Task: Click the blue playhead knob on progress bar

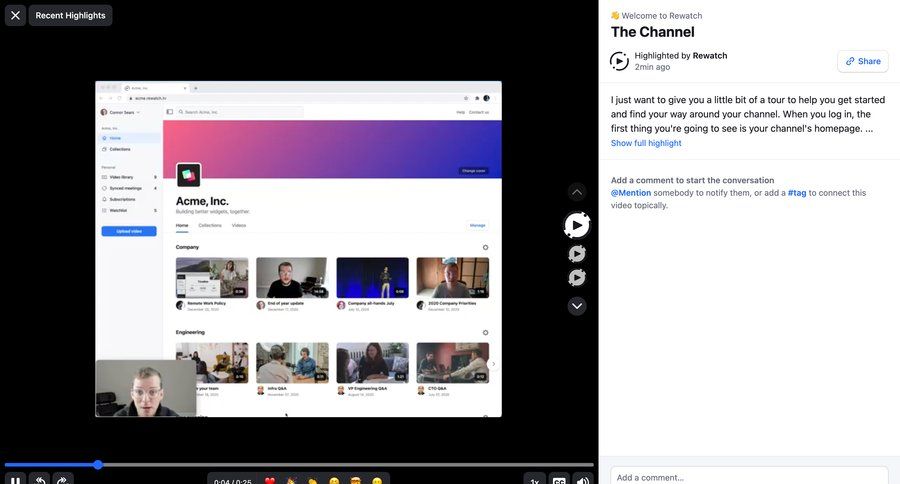Action: 98,464
